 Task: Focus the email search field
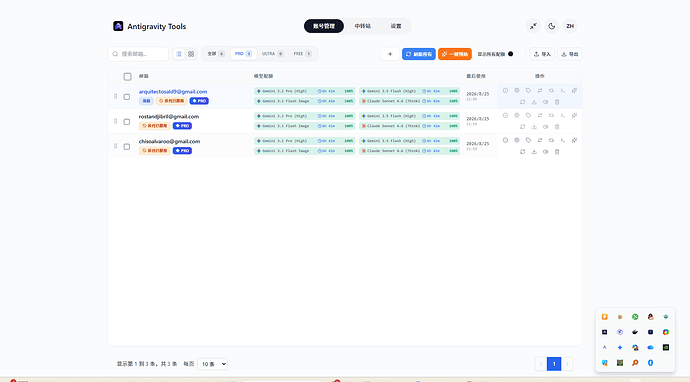pyautogui.click(x=138, y=54)
